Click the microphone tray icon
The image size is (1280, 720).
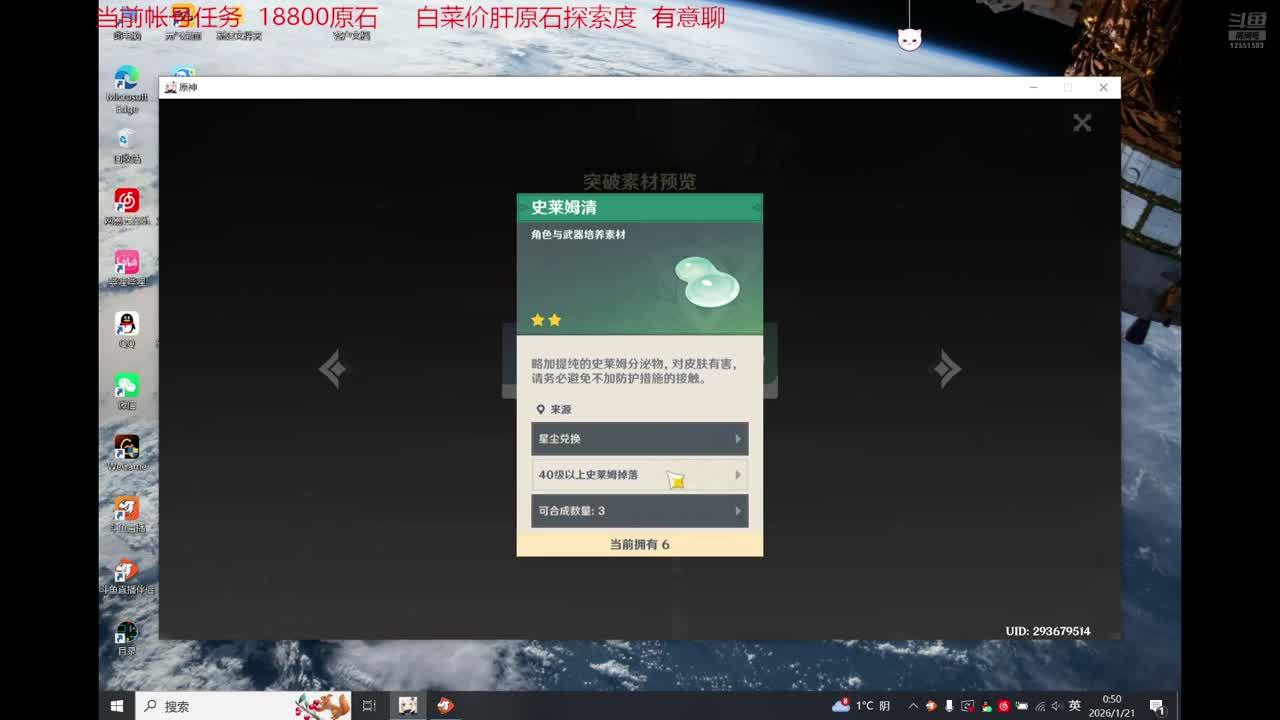point(949,706)
